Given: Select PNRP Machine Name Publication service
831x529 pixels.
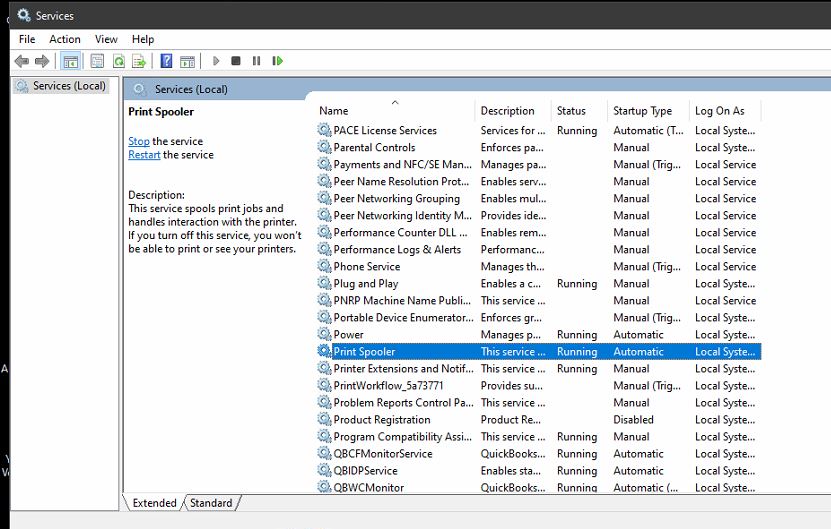Looking at the screenshot, I should (539, 300).
